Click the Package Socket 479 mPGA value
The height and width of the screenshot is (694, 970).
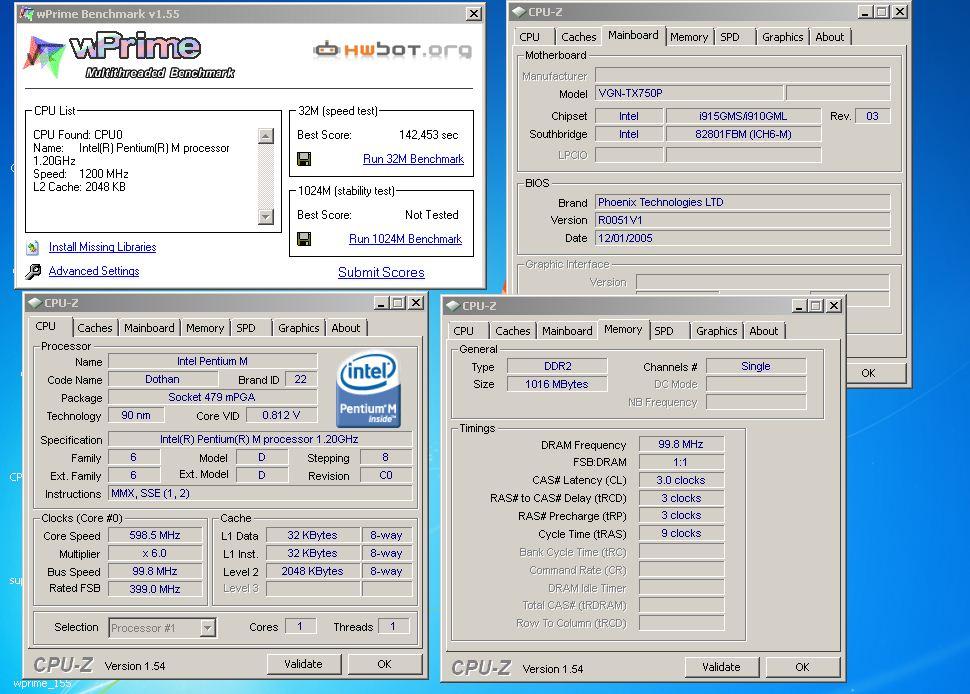[212, 397]
